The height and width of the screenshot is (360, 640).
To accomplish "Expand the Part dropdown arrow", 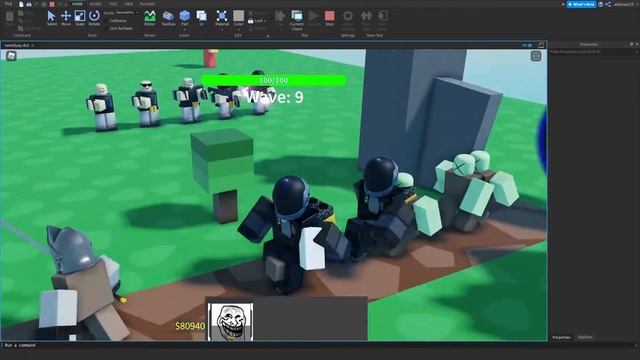I will 184,29.
